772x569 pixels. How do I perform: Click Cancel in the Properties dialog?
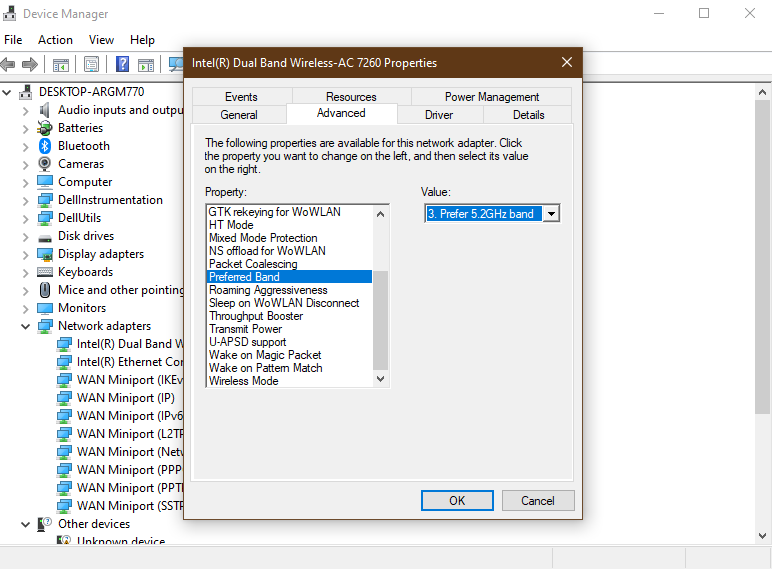538,501
